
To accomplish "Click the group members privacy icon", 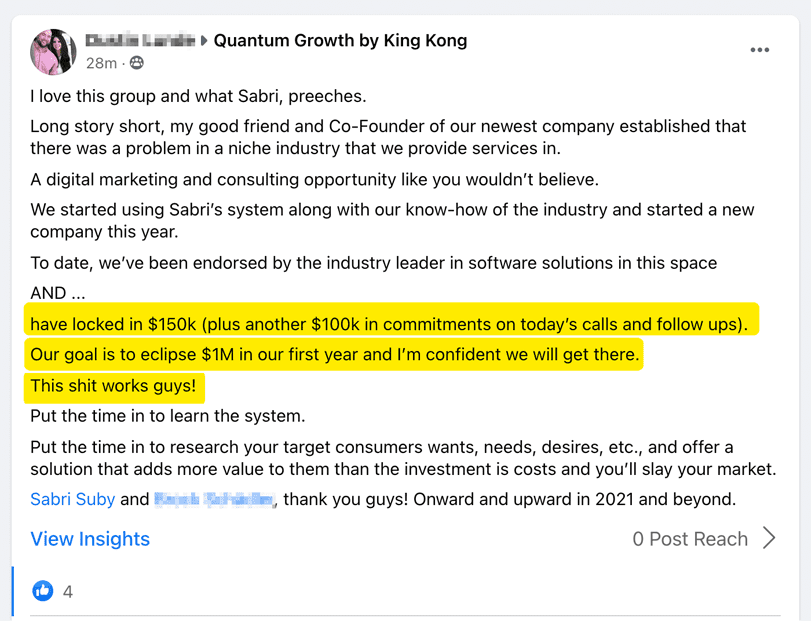I will pyautogui.click(x=137, y=63).
